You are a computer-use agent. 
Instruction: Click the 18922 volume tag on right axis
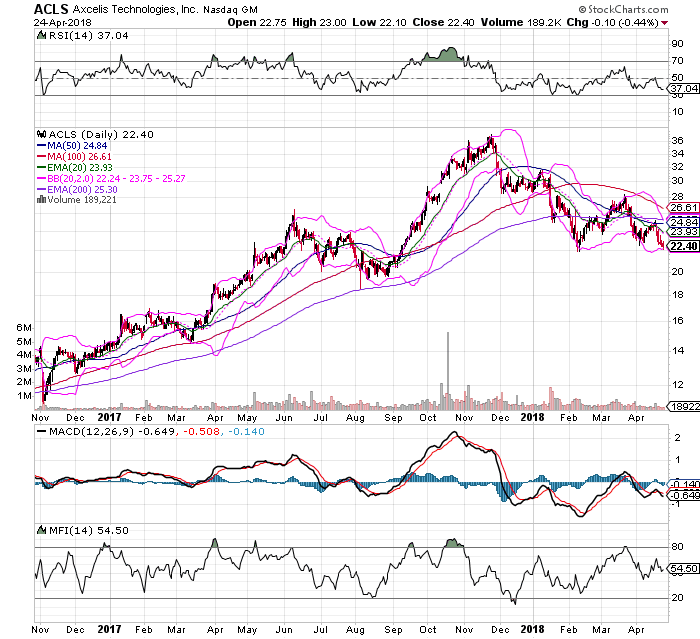pos(683,406)
